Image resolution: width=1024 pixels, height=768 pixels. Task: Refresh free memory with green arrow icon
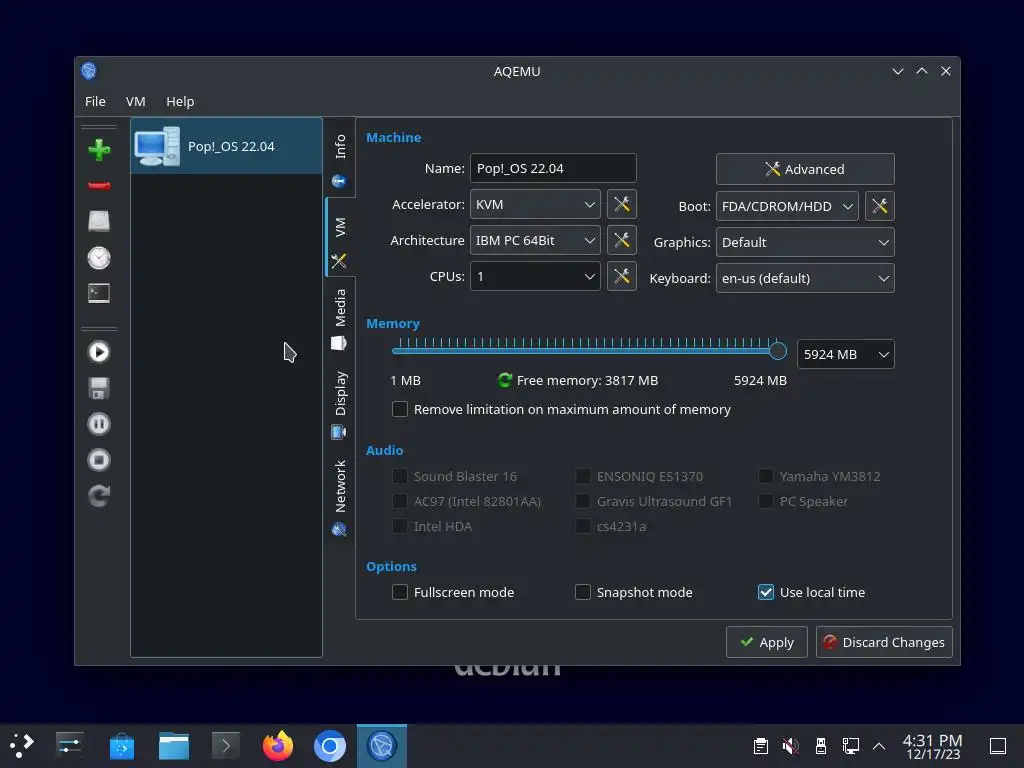pos(505,380)
